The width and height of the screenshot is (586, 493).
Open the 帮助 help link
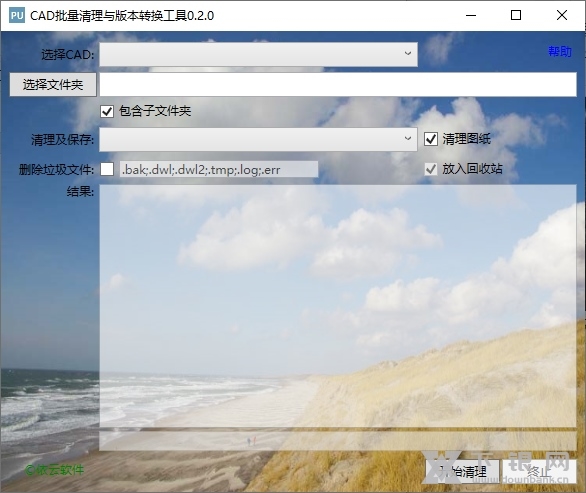(560, 52)
